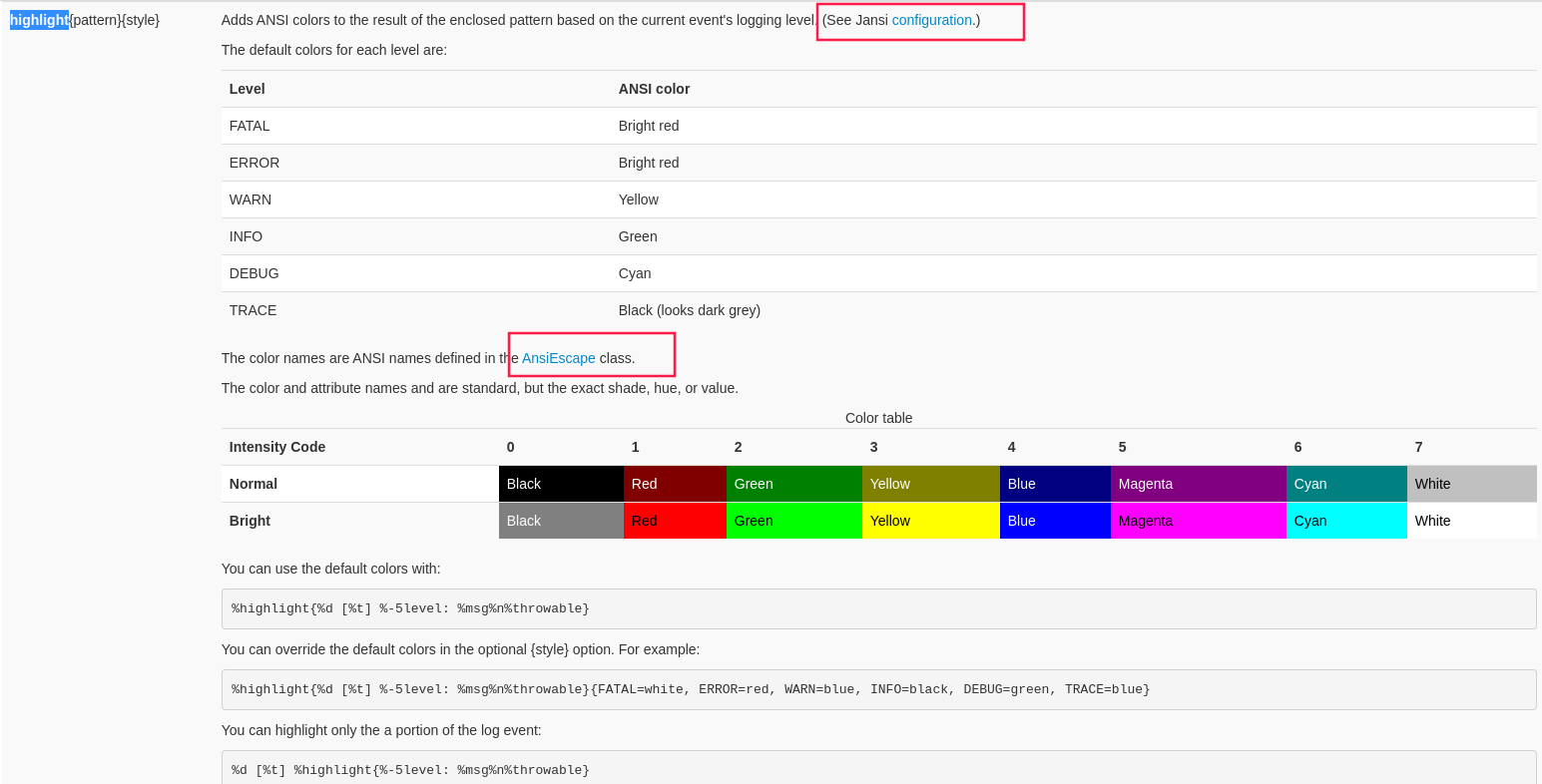Click the Color table caption

(x=878, y=418)
